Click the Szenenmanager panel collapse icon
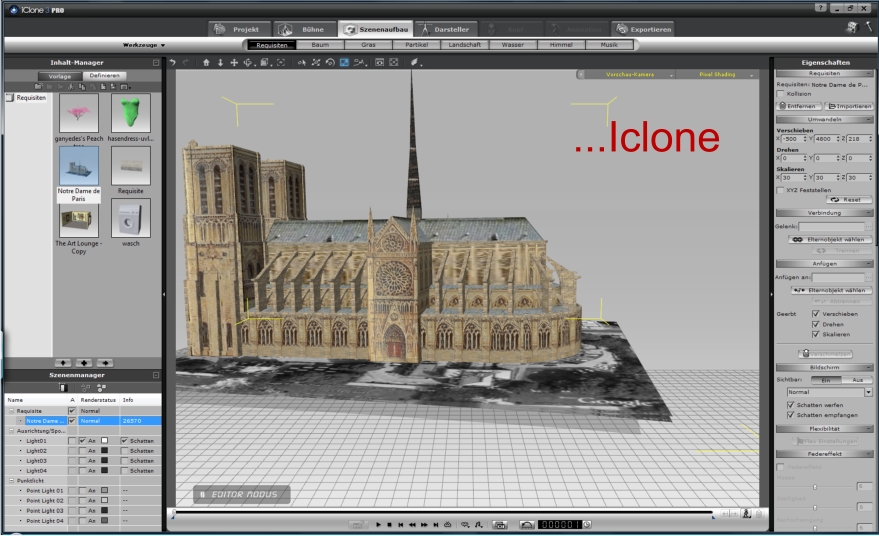 point(156,375)
